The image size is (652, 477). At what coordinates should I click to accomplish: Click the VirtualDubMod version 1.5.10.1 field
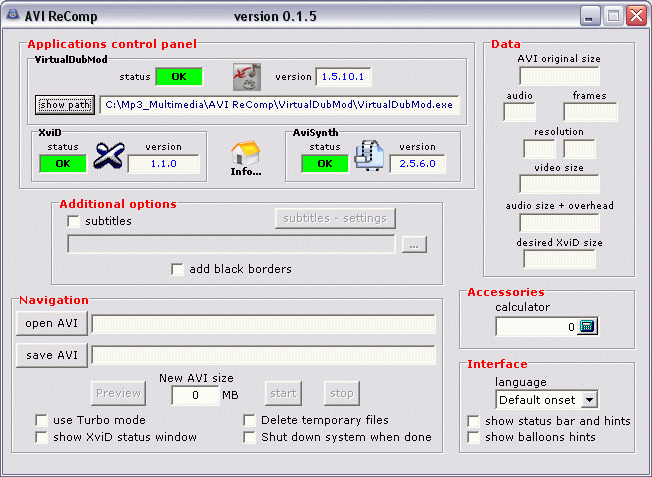point(343,77)
